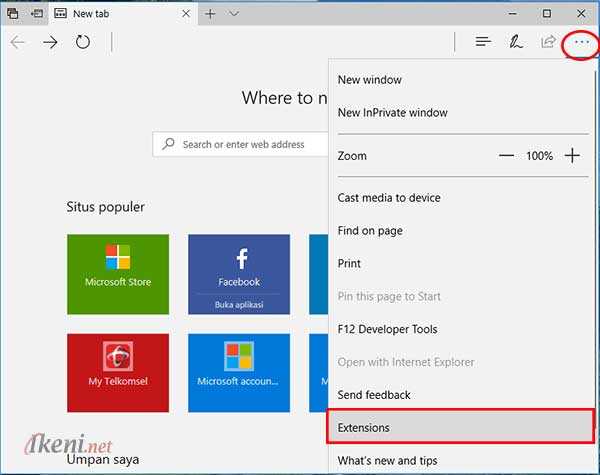Go forward with the arrow button
600x475 pixels.
[50, 42]
